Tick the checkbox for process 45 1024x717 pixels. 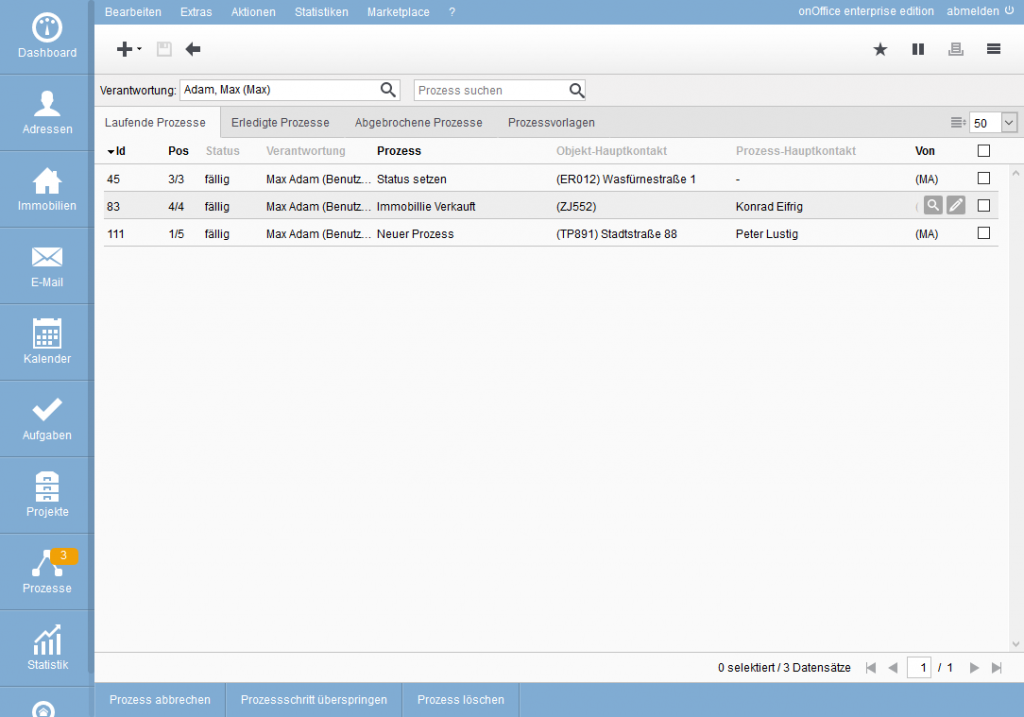pyautogui.click(x=984, y=178)
